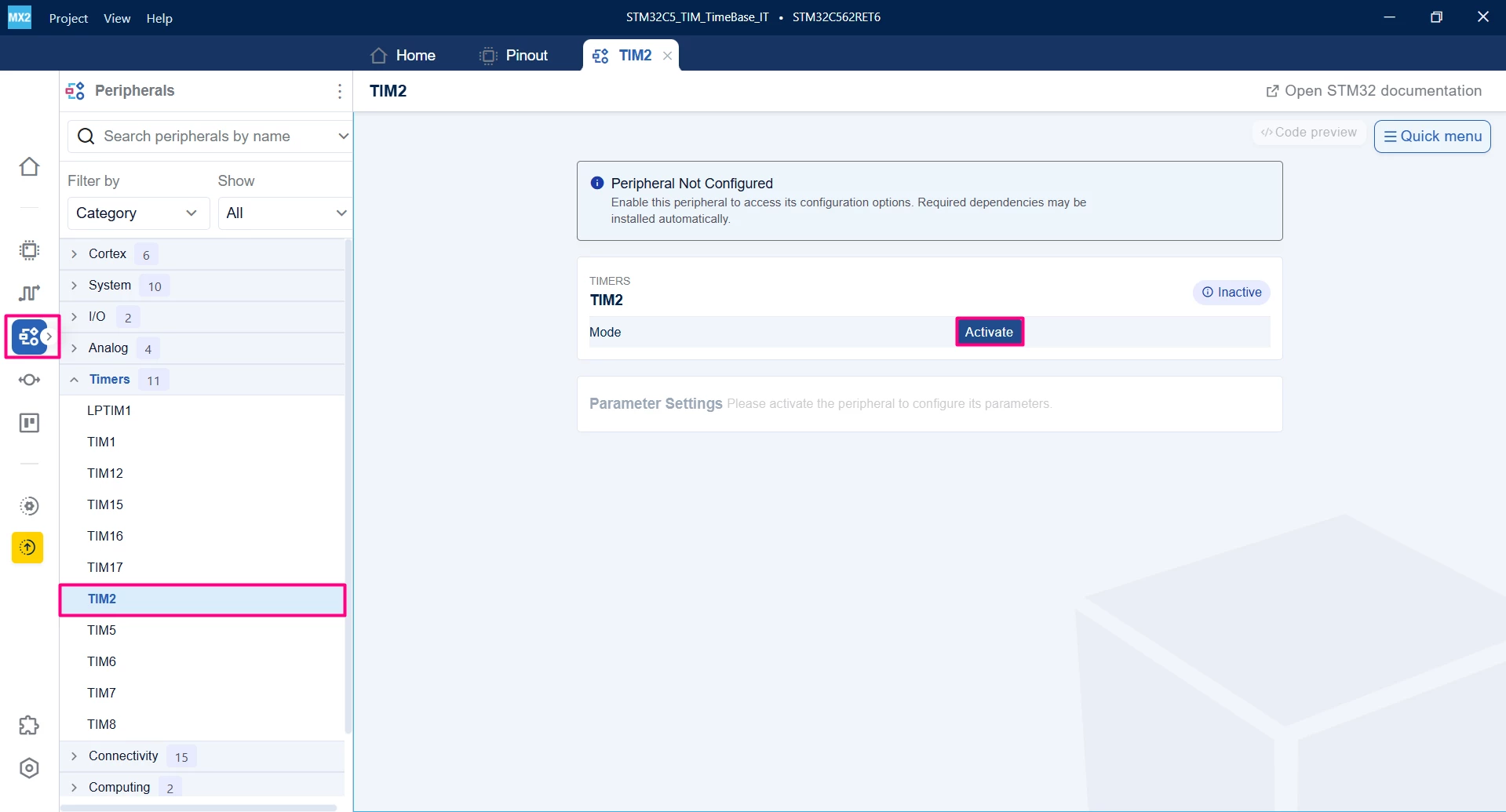Click the Peripheral Not Configured title
Image resolution: width=1506 pixels, height=812 pixels.
click(x=691, y=184)
